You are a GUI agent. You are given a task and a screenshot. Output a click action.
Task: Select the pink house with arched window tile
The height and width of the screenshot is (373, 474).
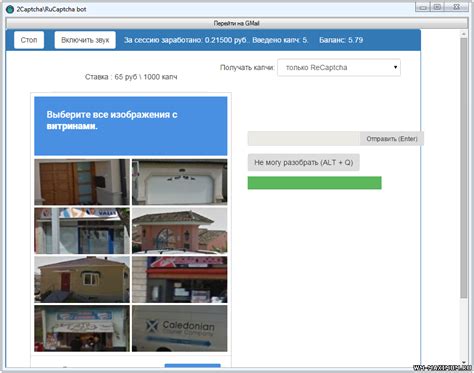(180, 231)
